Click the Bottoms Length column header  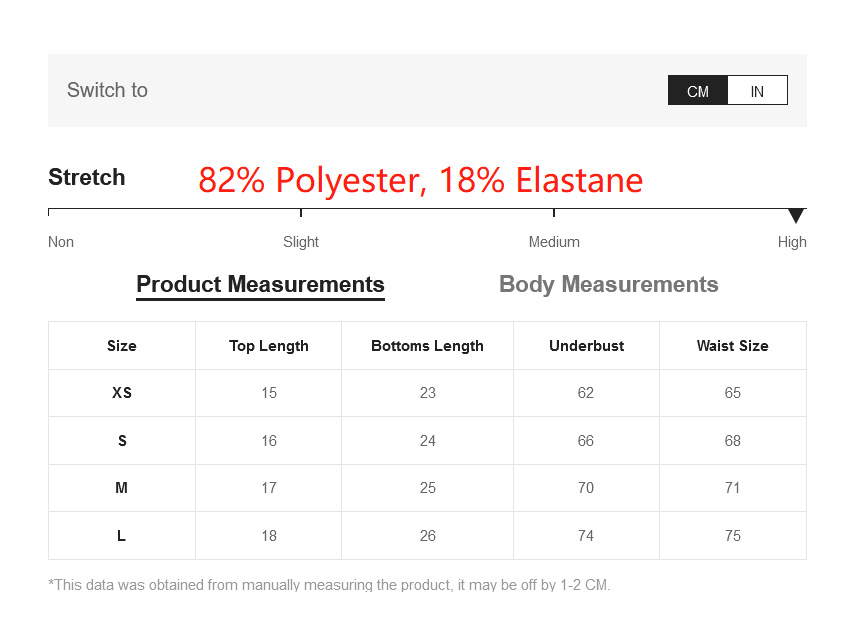click(427, 346)
